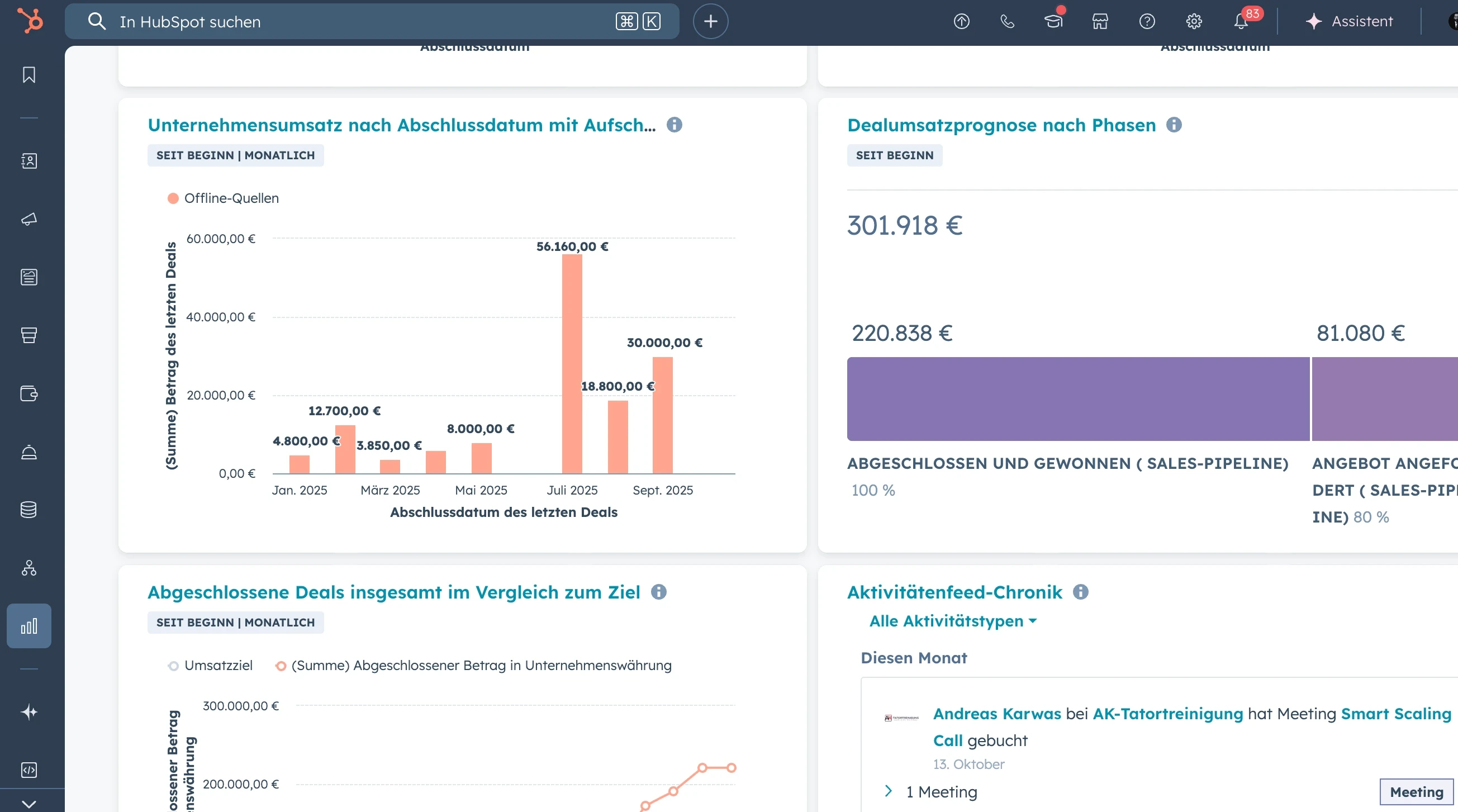
Task: Open the Settings gear icon
Action: coord(1193,21)
